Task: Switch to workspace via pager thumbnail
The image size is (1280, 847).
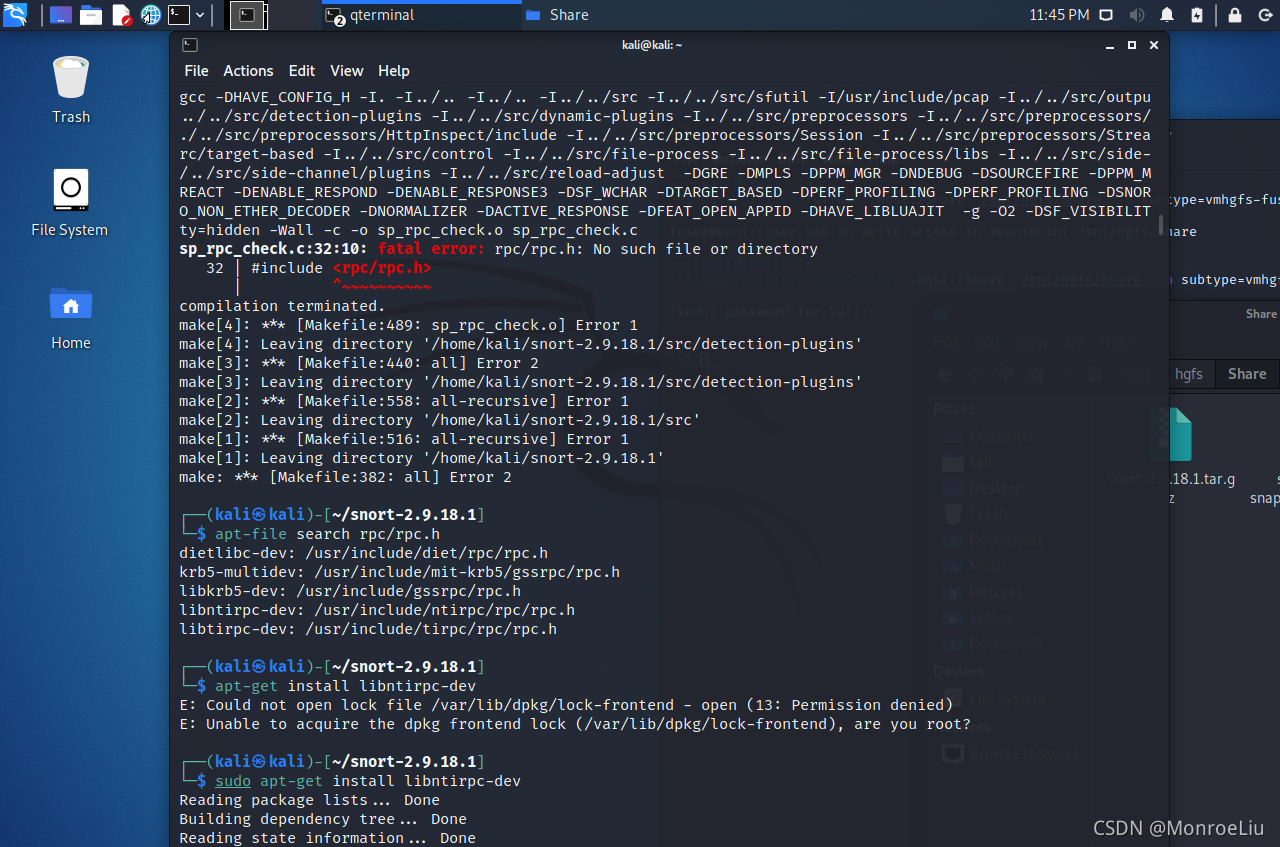Action: (248, 15)
